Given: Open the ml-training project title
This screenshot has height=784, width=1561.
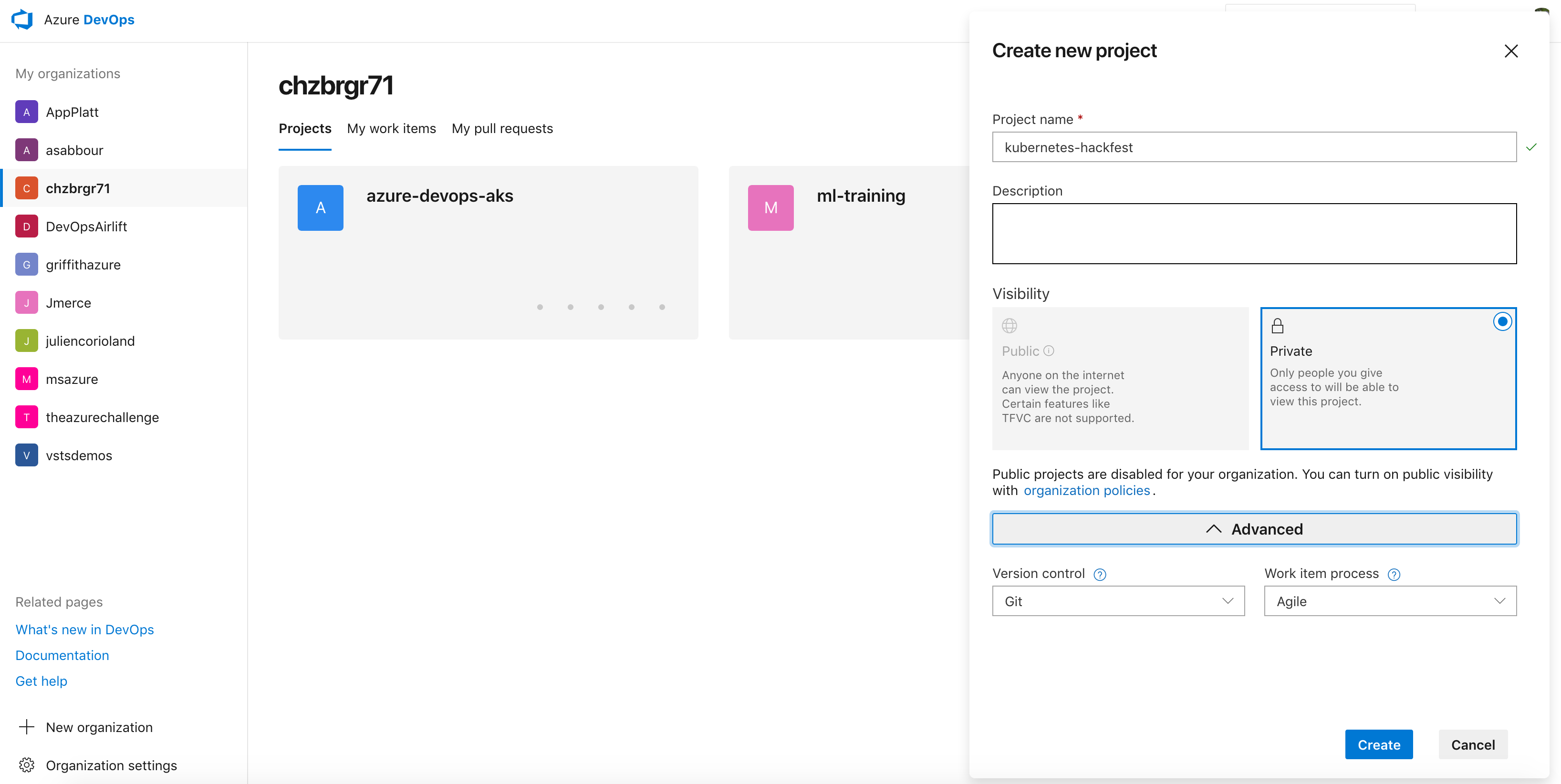Looking at the screenshot, I should pyautogui.click(x=861, y=196).
